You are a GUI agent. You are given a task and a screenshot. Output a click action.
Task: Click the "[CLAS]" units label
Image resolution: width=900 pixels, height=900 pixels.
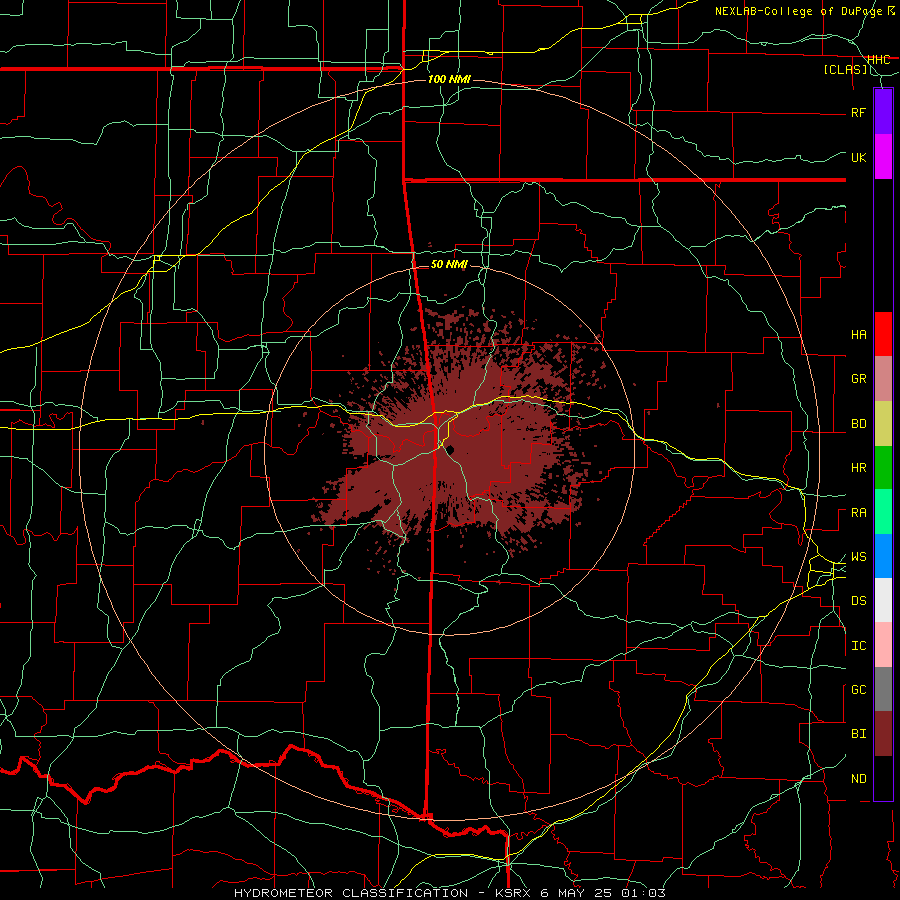click(x=845, y=69)
